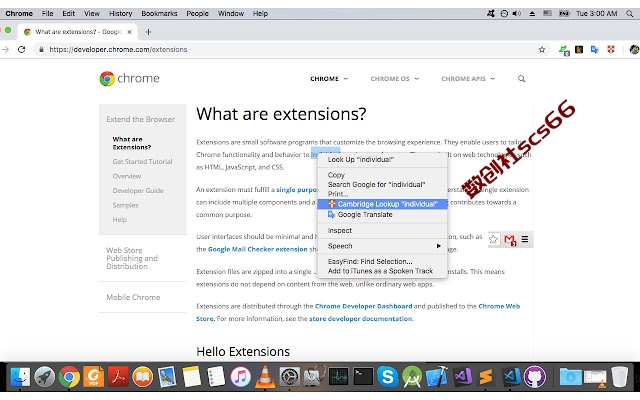
Task: Bookmark this page with the star icon
Action: pyautogui.click(x=542, y=50)
